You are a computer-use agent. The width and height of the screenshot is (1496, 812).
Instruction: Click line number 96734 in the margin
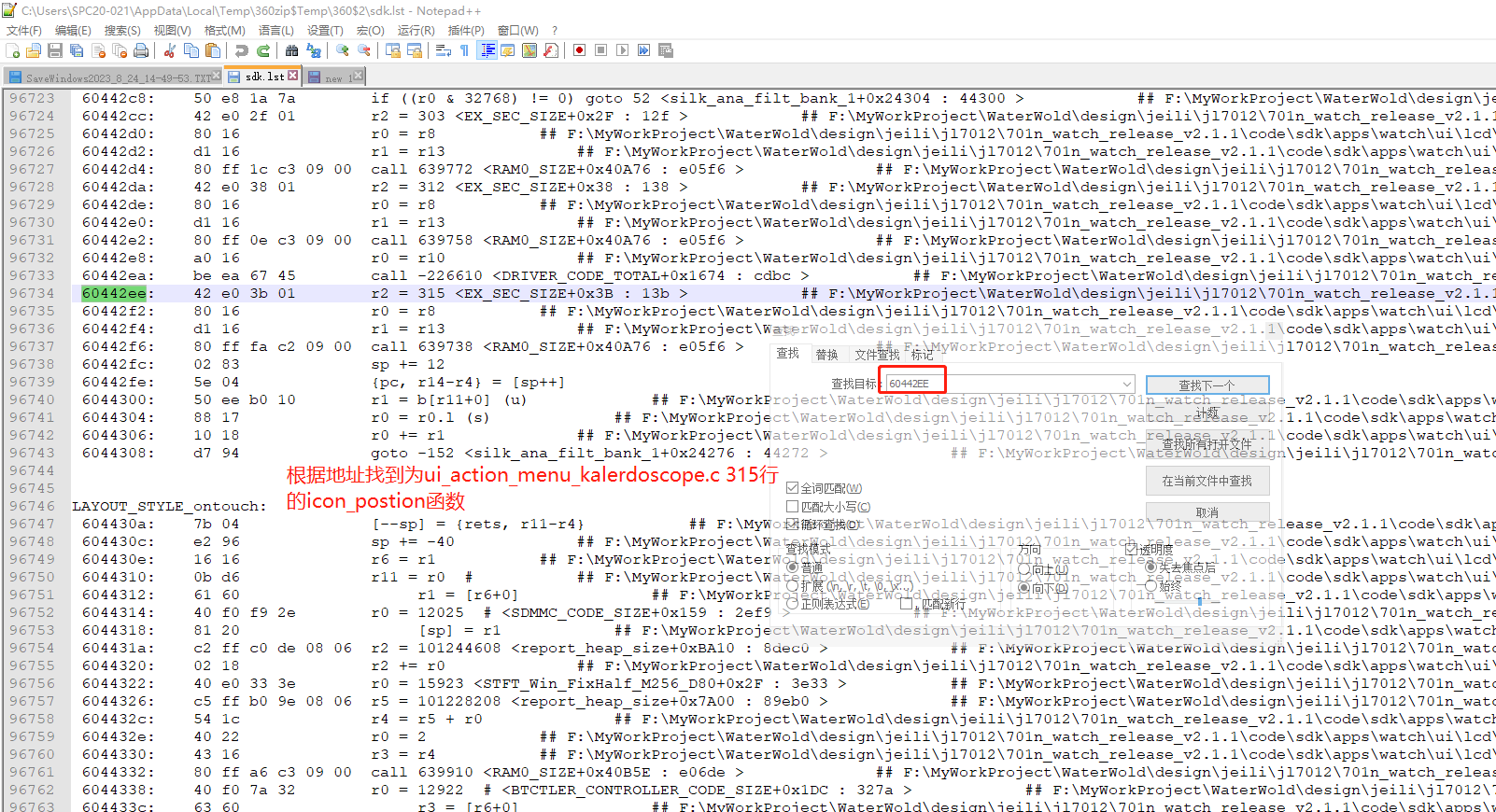tap(33, 293)
